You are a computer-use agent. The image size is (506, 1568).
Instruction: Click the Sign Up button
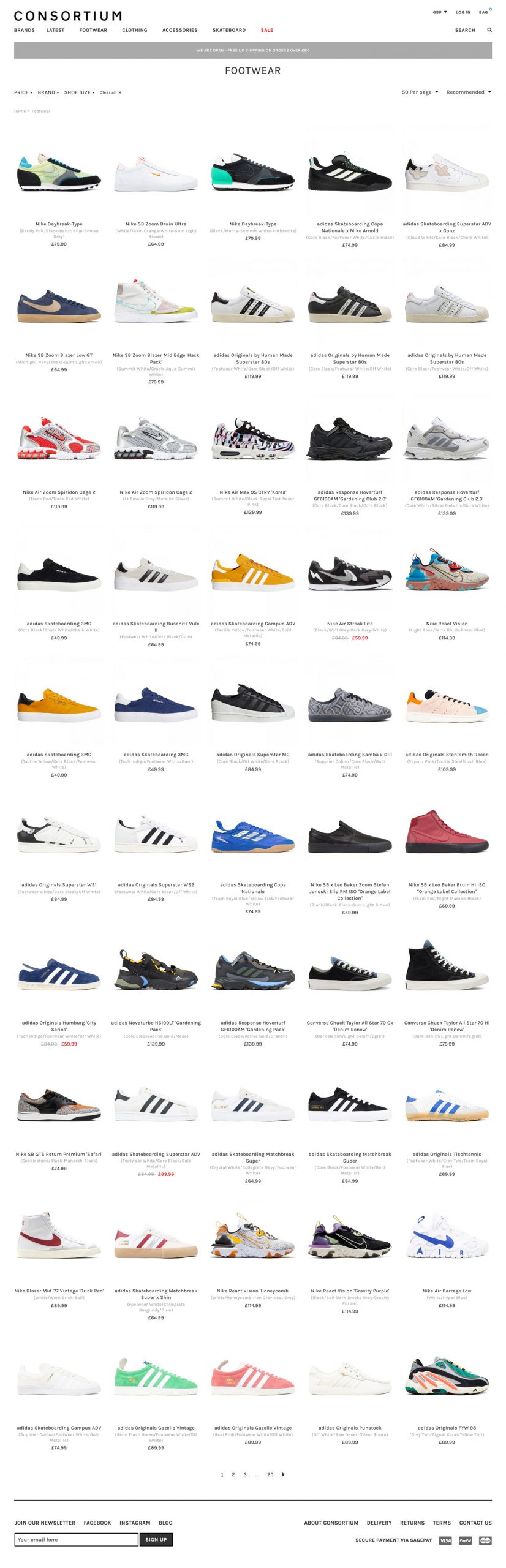tap(156, 1539)
